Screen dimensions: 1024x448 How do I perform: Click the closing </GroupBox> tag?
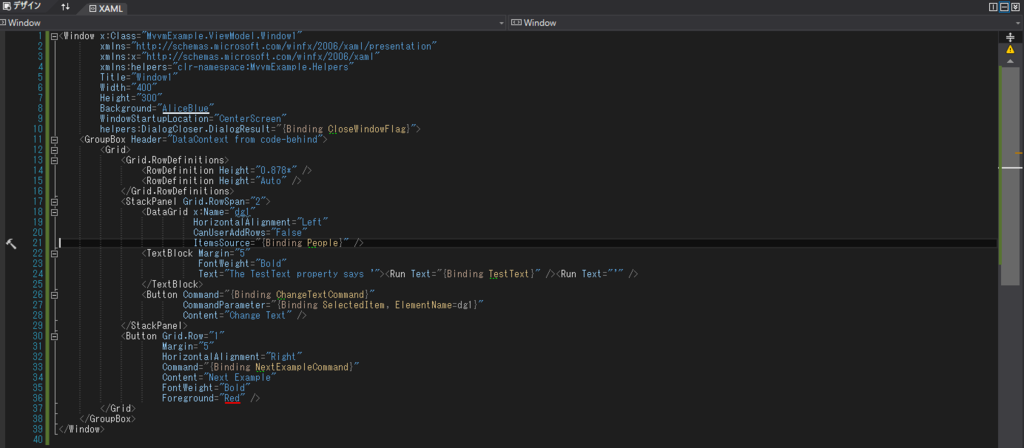pyautogui.click(x=108, y=419)
